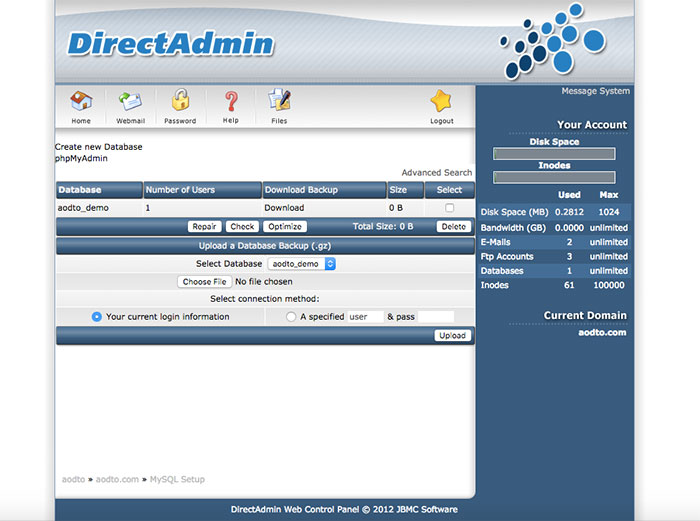
Task: Click the Upload button
Action: tap(453, 335)
